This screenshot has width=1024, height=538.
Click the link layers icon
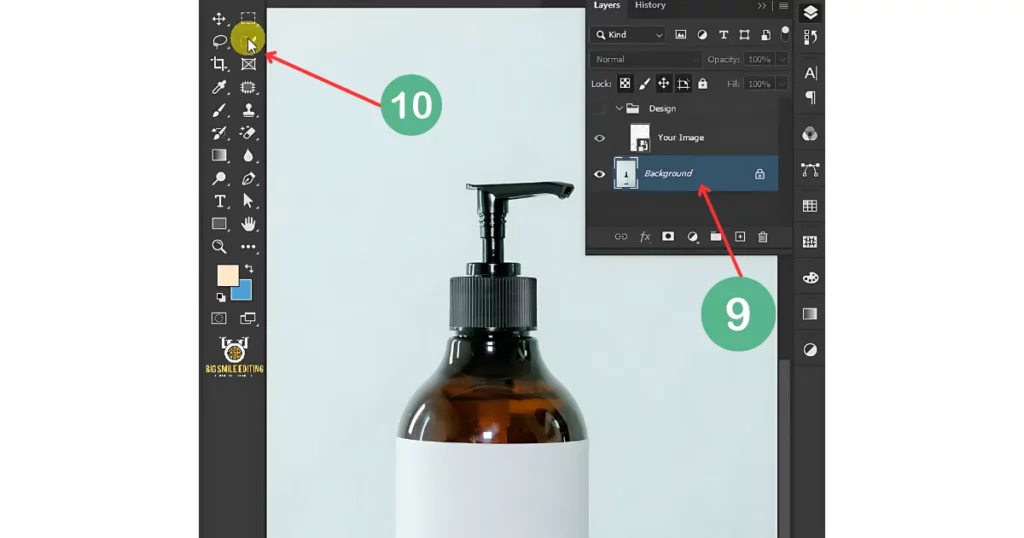pos(620,236)
